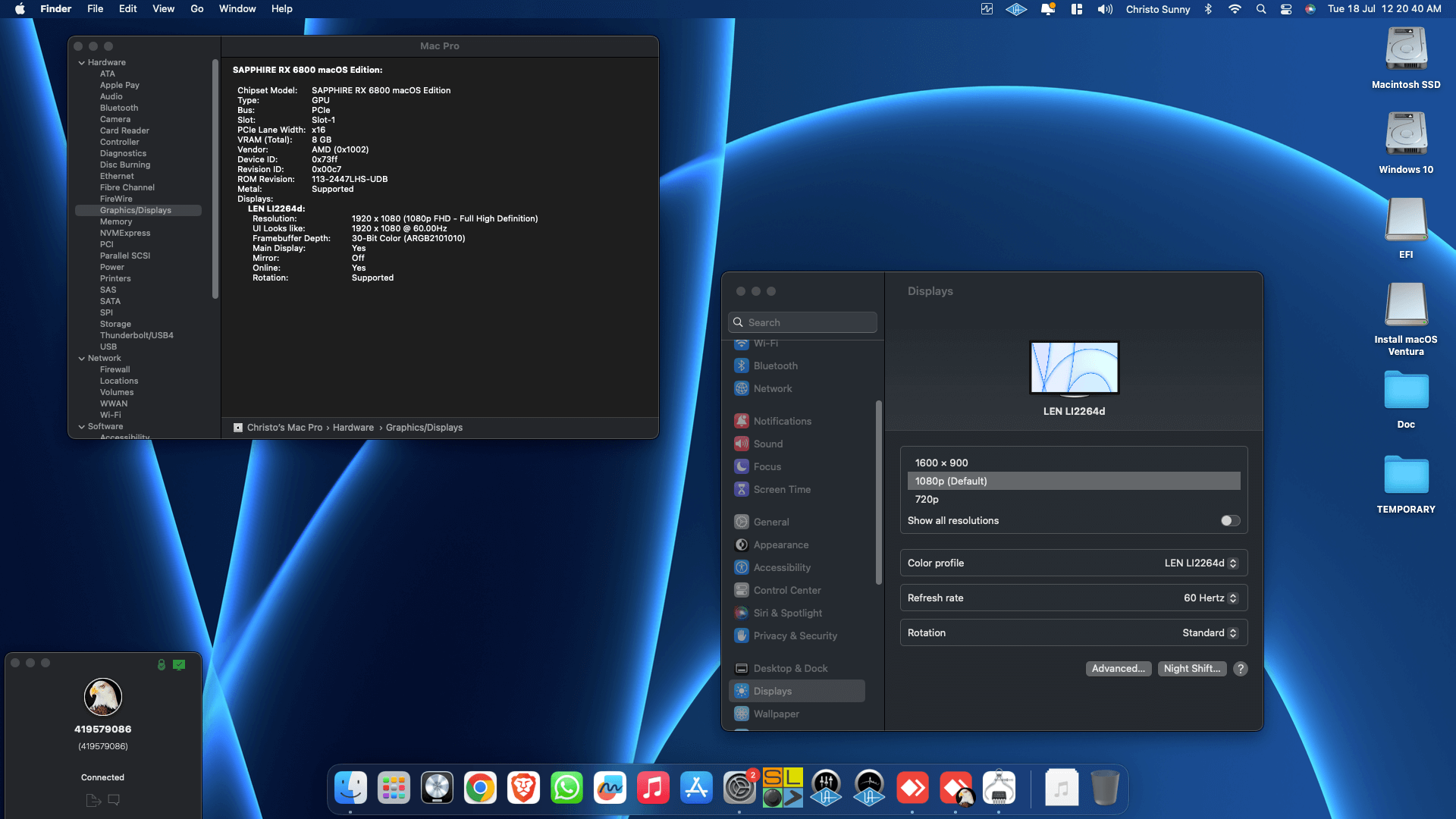Click the Night Shift... button
Screen dimensions: 1456x819
tap(1192, 669)
